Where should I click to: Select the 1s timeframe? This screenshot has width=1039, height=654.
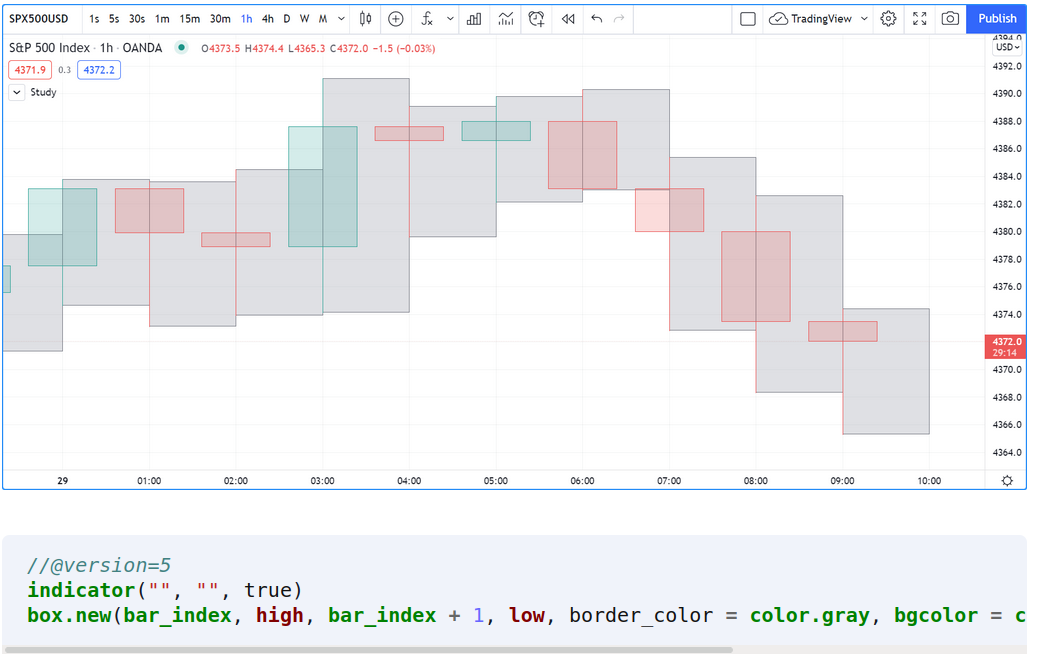tap(94, 19)
